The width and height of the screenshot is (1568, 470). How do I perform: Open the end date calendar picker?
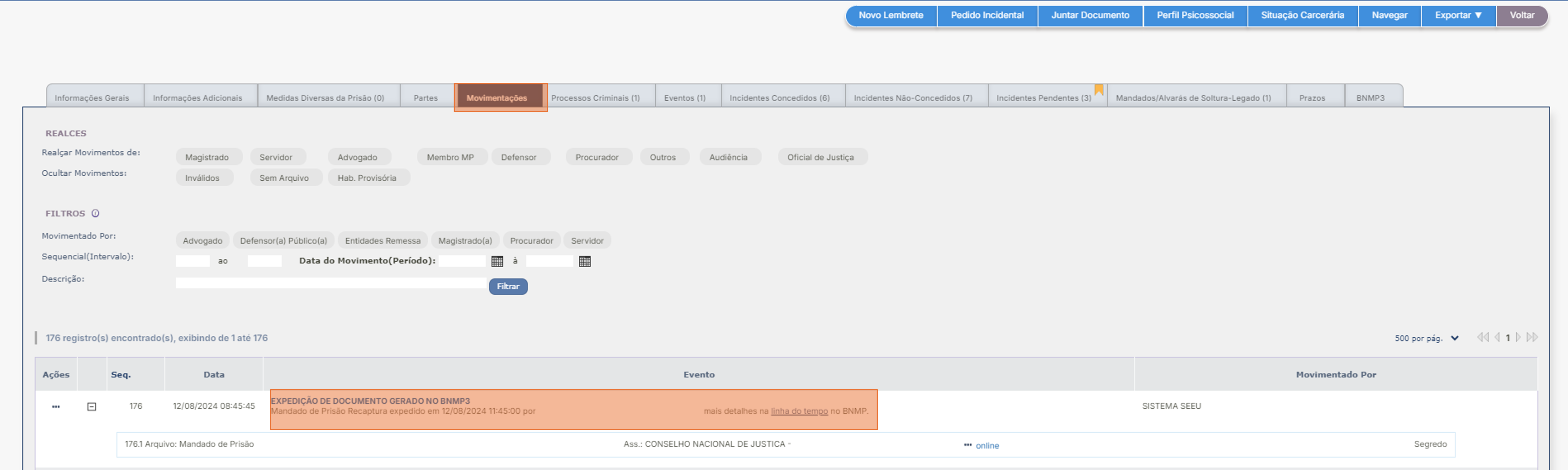coord(584,261)
